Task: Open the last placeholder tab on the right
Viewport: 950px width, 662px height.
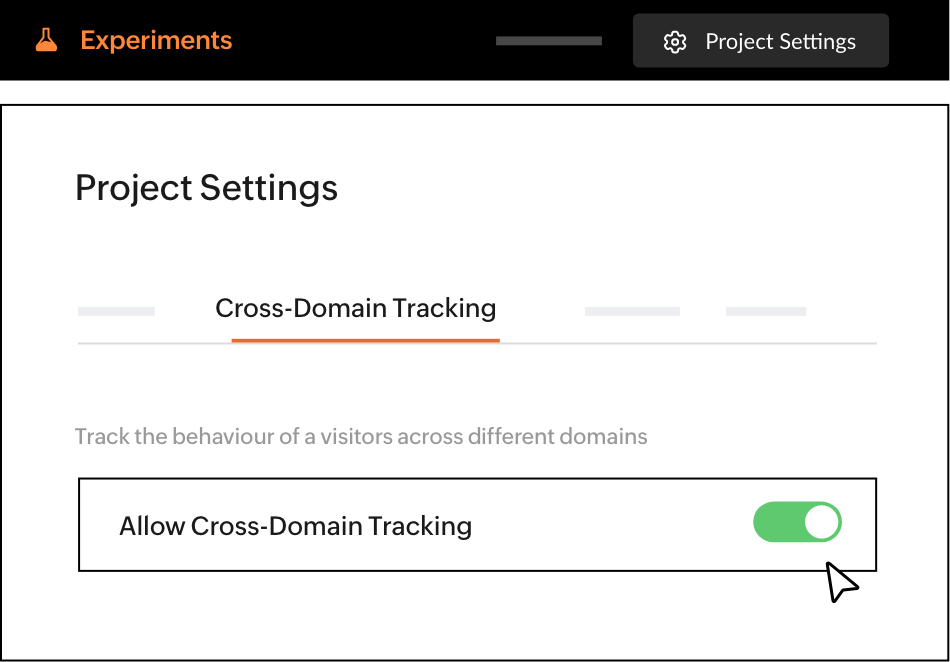Action: click(x=766, y=312)
